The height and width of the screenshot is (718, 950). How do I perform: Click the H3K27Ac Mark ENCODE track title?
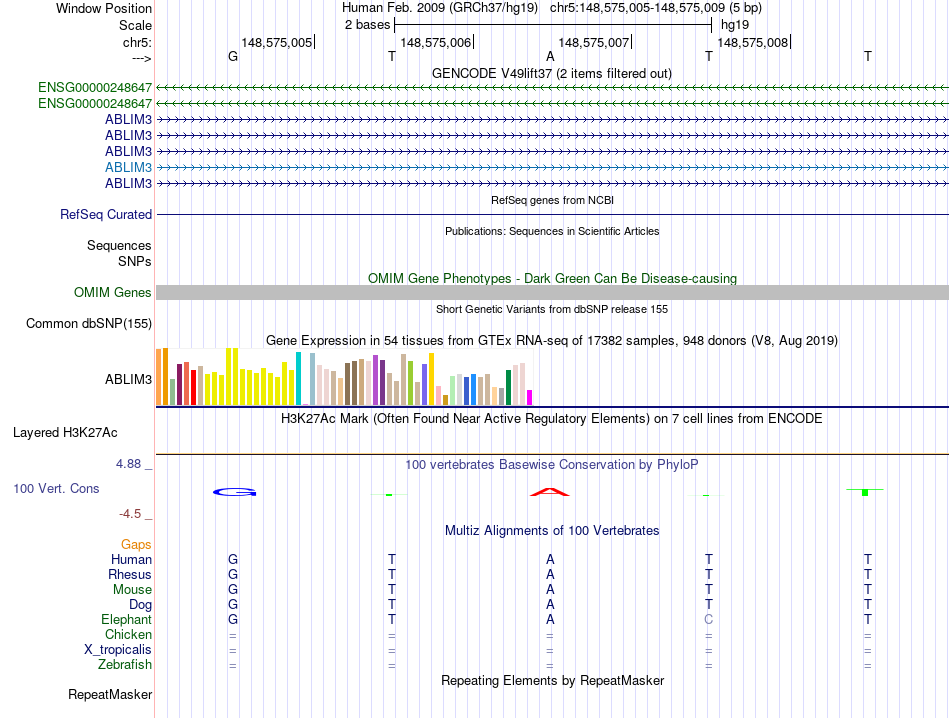(x=552, y=419)
